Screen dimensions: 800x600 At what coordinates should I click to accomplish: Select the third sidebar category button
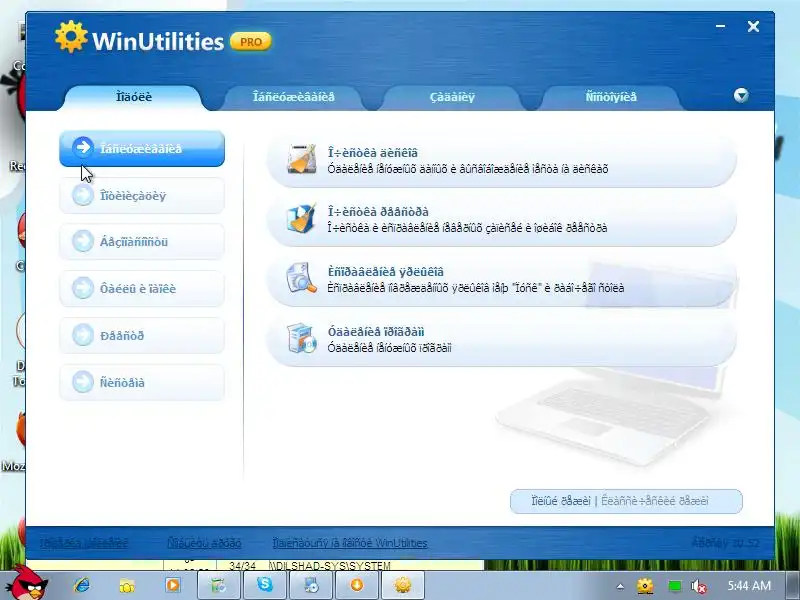142,242
